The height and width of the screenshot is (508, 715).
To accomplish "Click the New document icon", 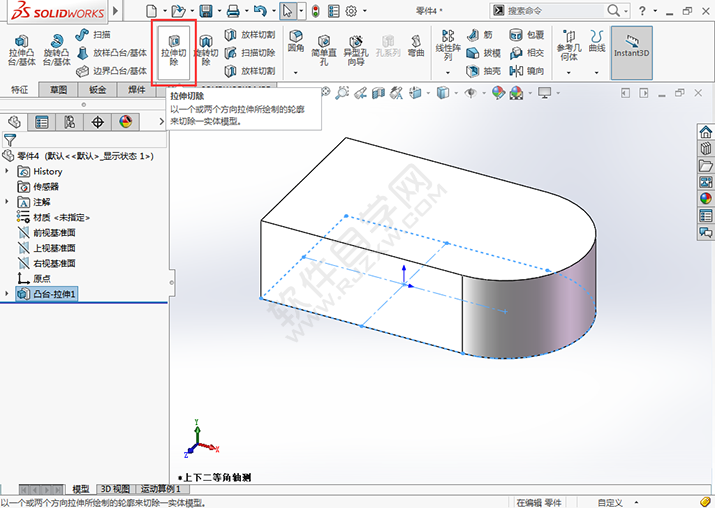I will pyautogui.click(x=151, y=10).
